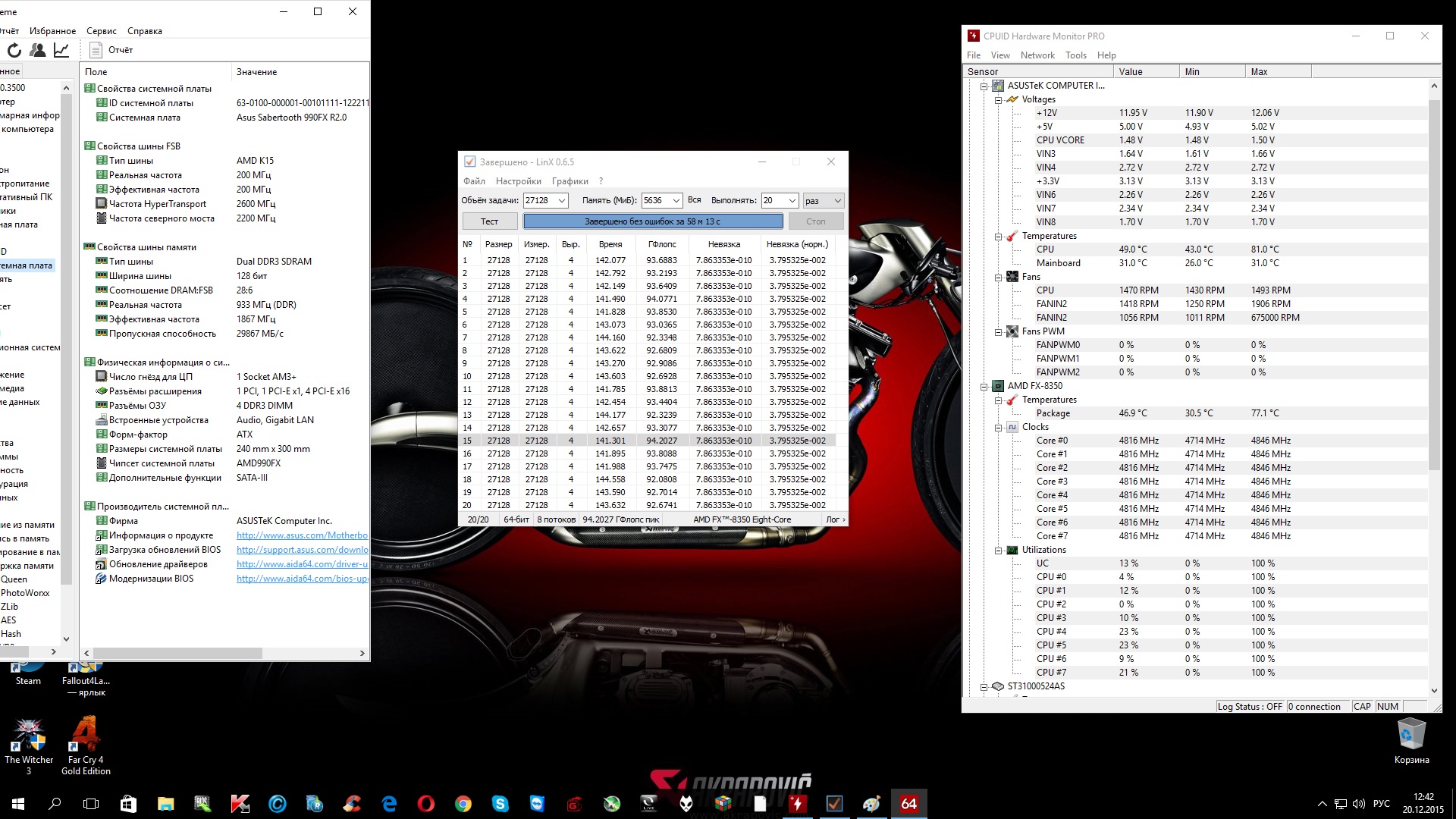The height and width of the screenshot is (819, 1456).
Task: Launch Google Chrome from the taskbar
Action: coord(463,803)
